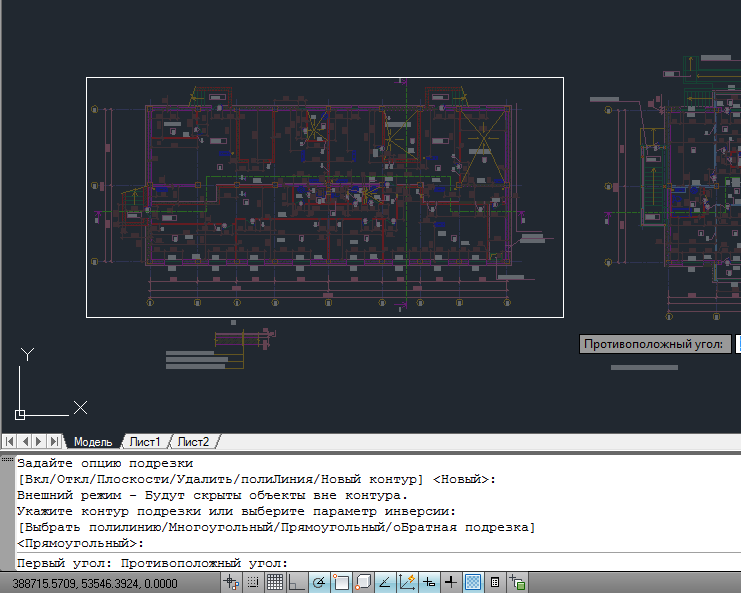Switch to the Лист1 layout tab

click(144, 442)
